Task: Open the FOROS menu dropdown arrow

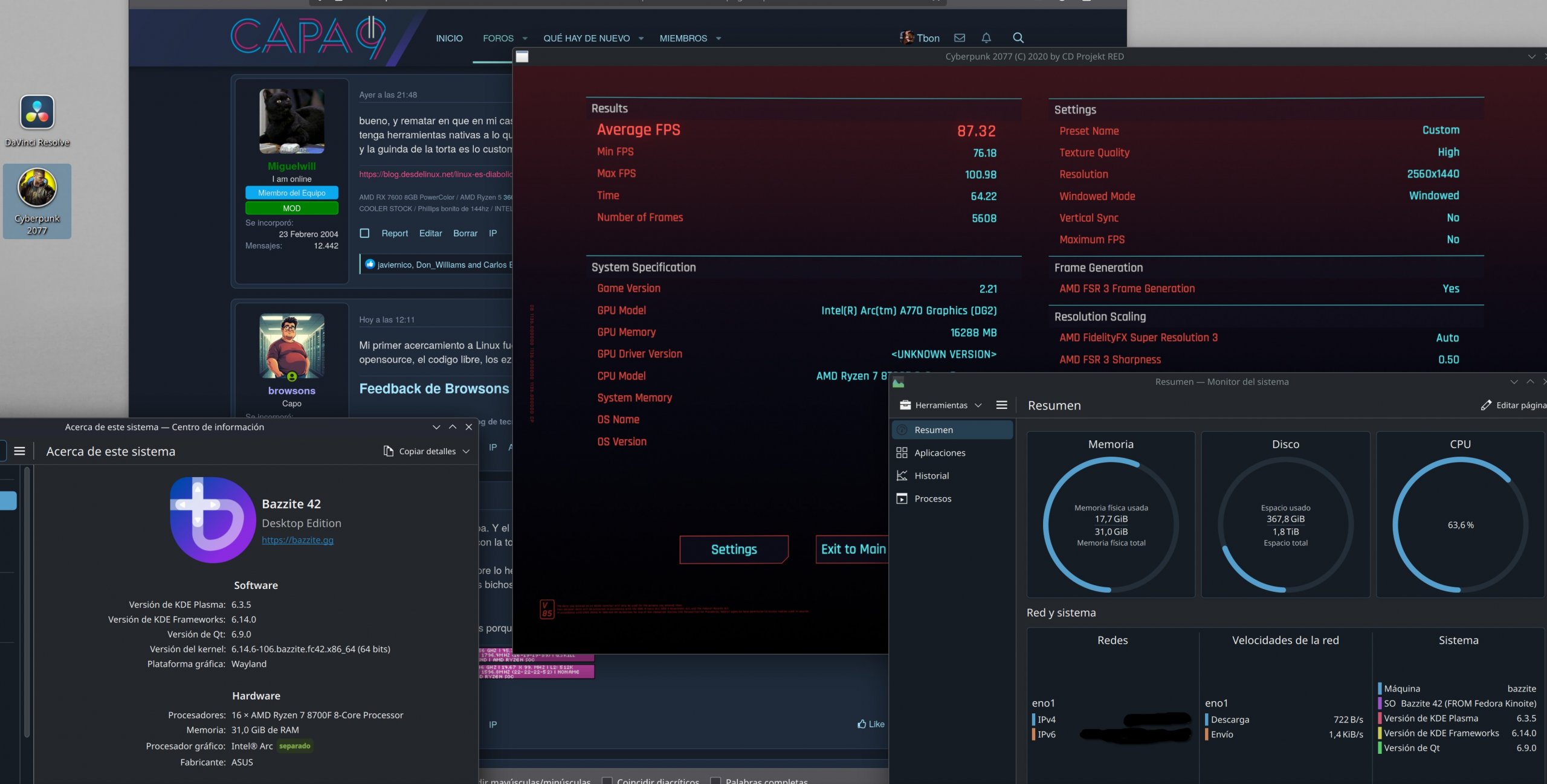Action: (525, 39)
